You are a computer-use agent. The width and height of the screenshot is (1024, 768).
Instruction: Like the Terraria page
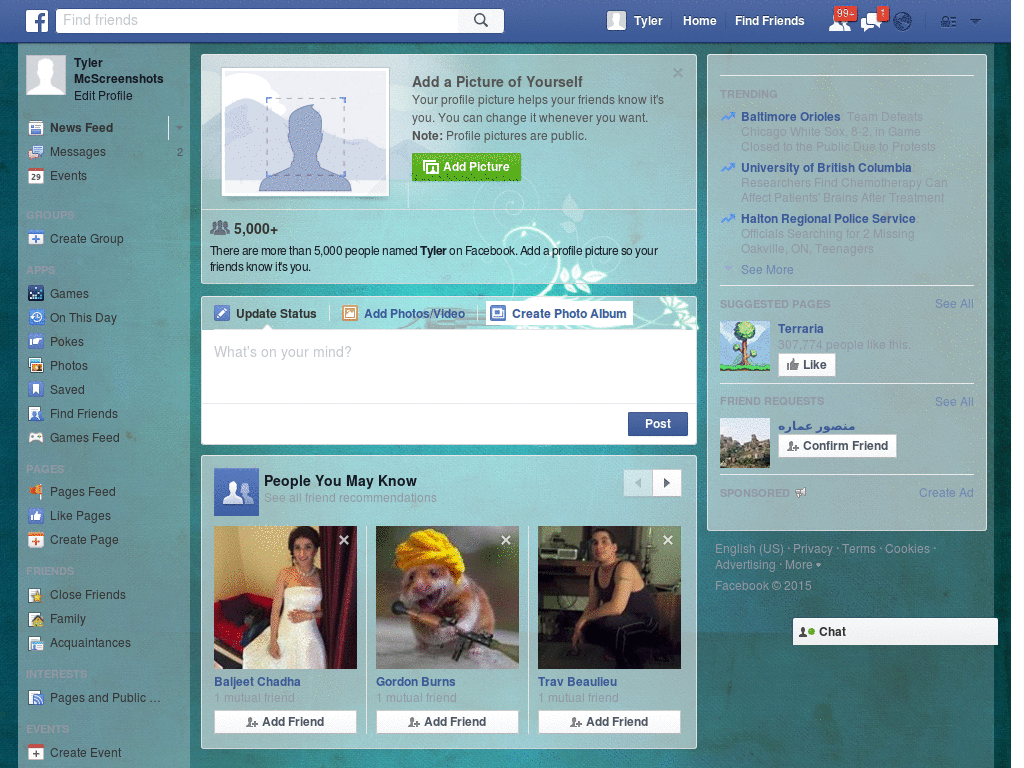[x=807, y=365]
